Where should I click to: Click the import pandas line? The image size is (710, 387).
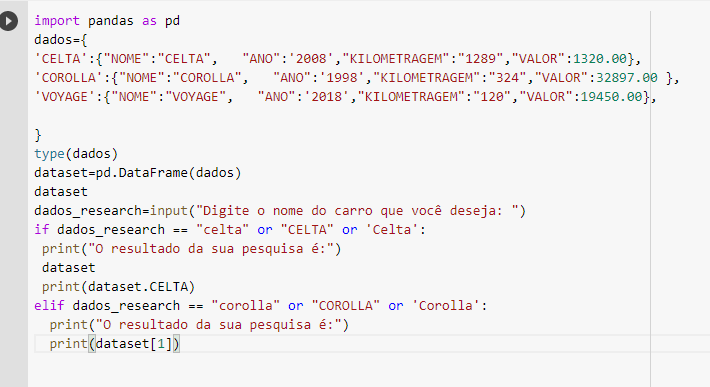click(x=107, y=21)
